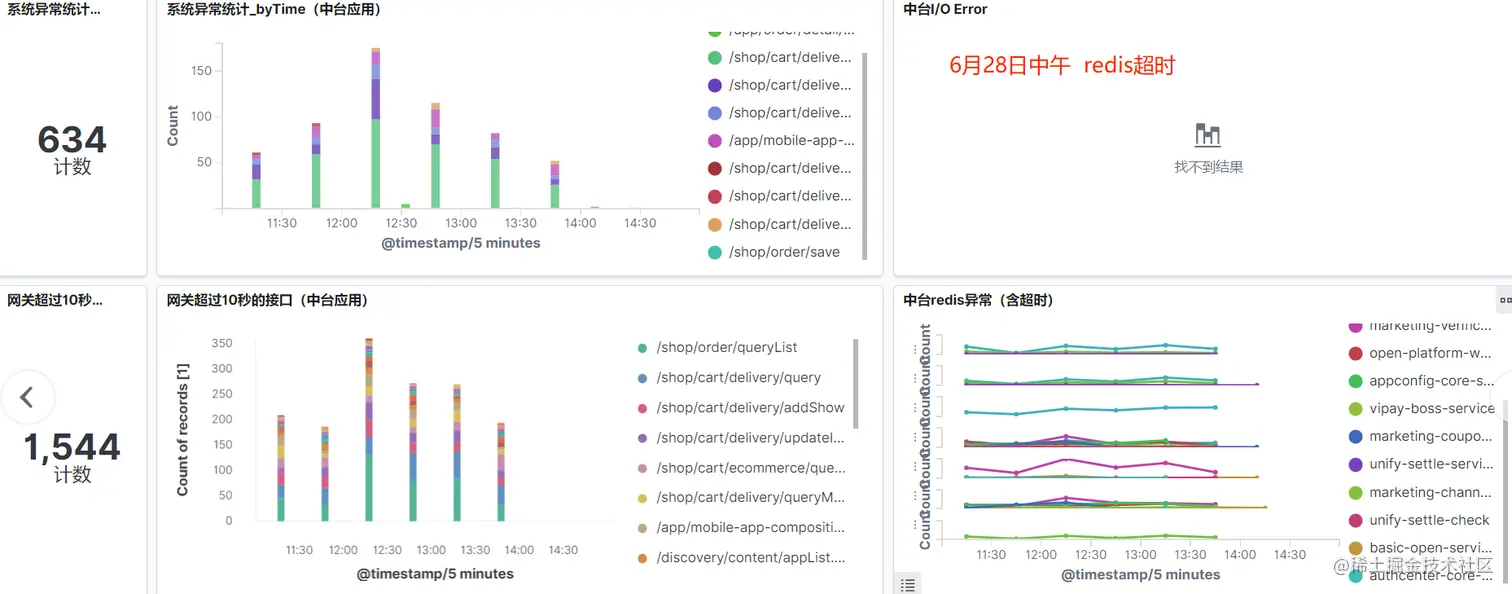1512x594 pixels.
Task: Click the /shop/order/queryList legend entry
Action: click(727, 347)
